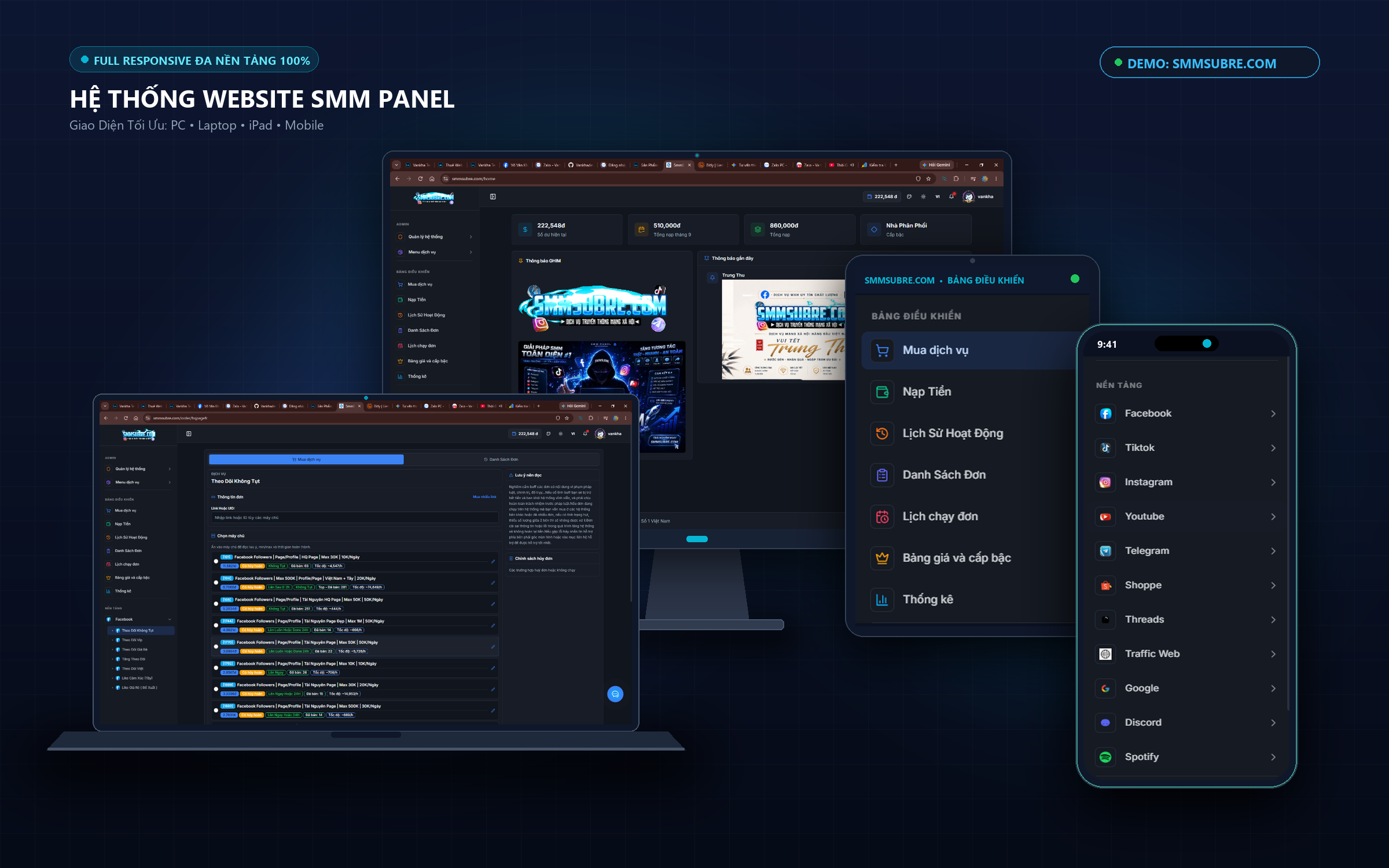The height and width of the screenshot is (868, 1389).
Task: Switch to the Danh Sách Đơn tab on the laptop
Action: point(501,459)
